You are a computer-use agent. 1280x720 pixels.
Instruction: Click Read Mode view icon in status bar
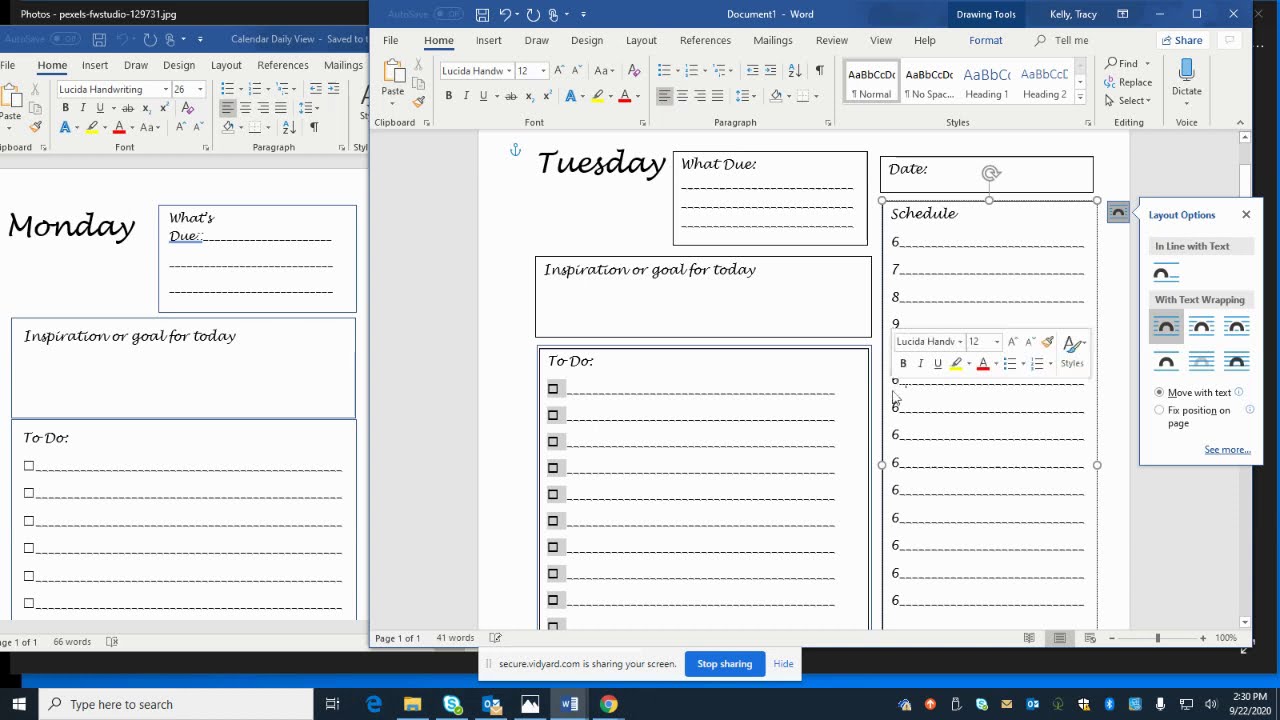(1029, 638)
